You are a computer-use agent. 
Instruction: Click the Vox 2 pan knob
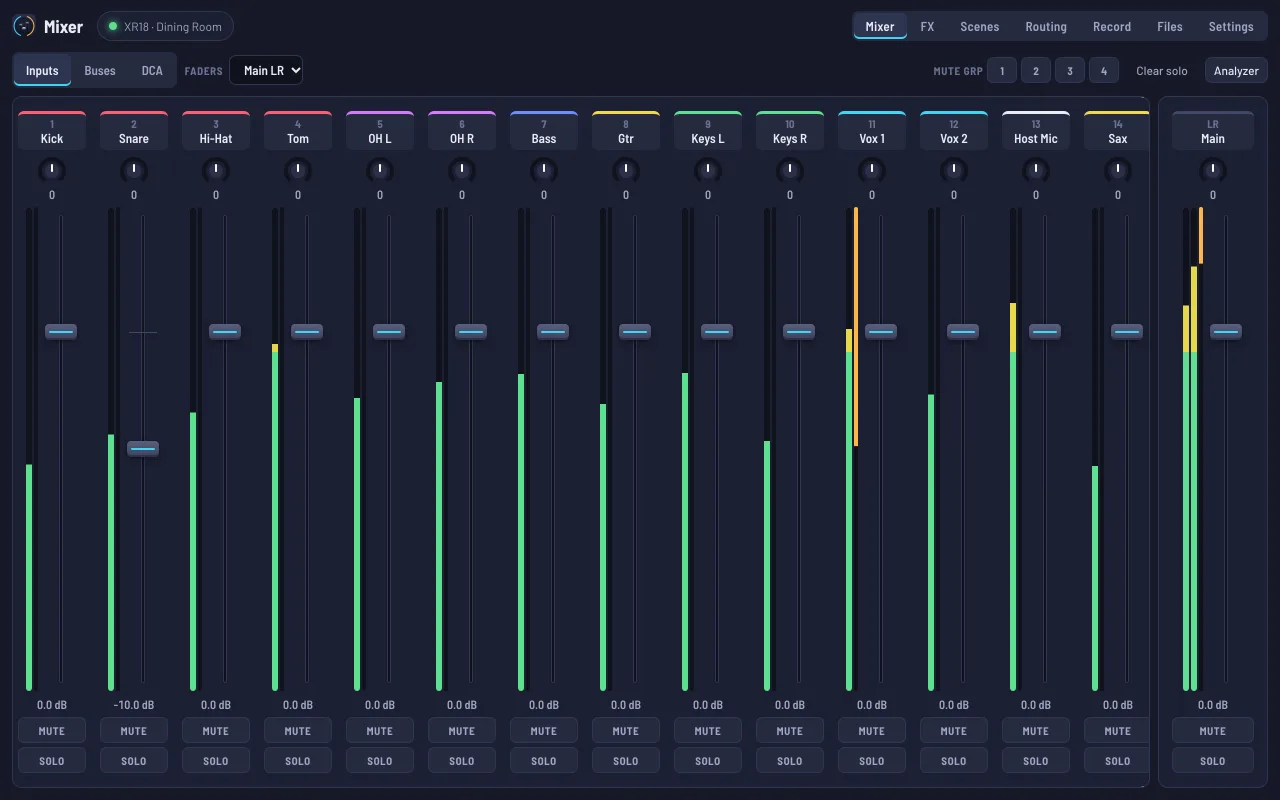click(x=954, y=171)
